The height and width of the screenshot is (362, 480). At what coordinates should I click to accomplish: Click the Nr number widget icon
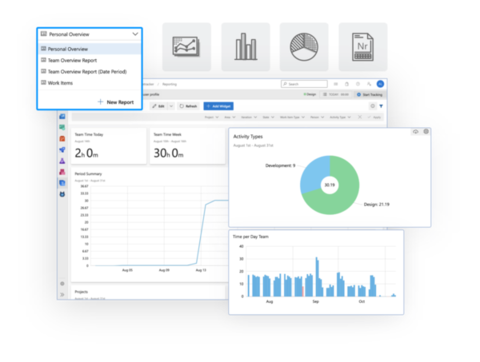[x=363, y=47]
